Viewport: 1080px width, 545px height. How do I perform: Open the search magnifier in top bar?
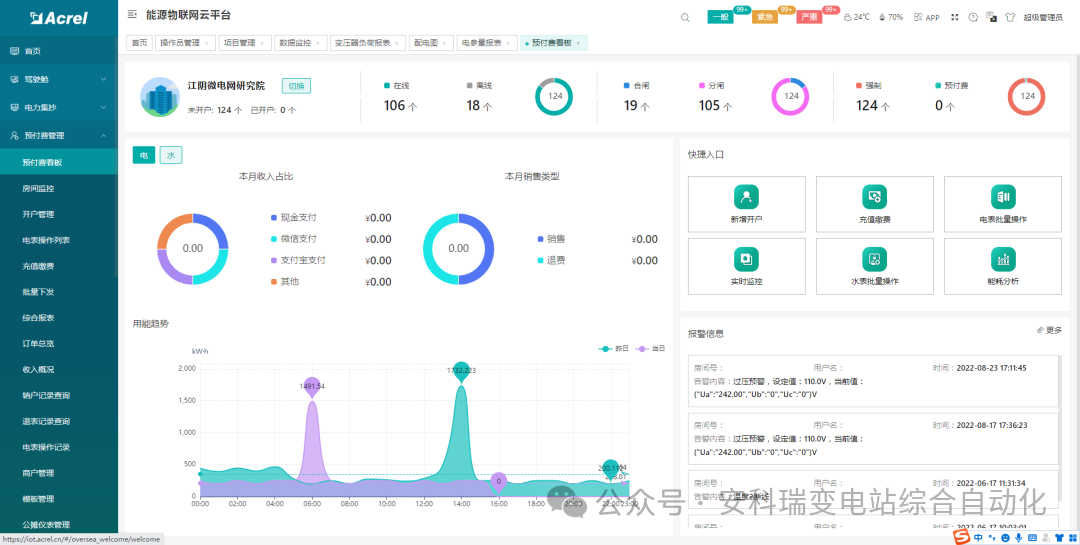pyautogui.click(x=685, y=18)
